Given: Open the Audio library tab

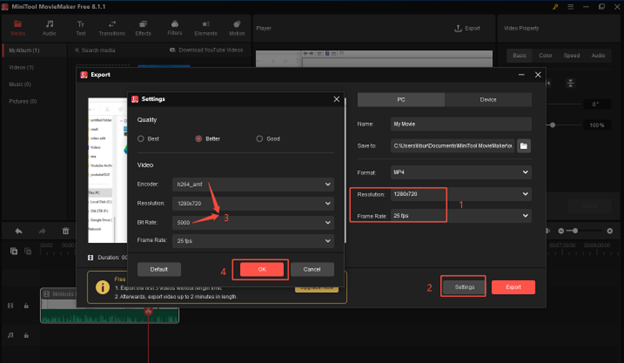Looking at the screenshot, I should point(49,28).
